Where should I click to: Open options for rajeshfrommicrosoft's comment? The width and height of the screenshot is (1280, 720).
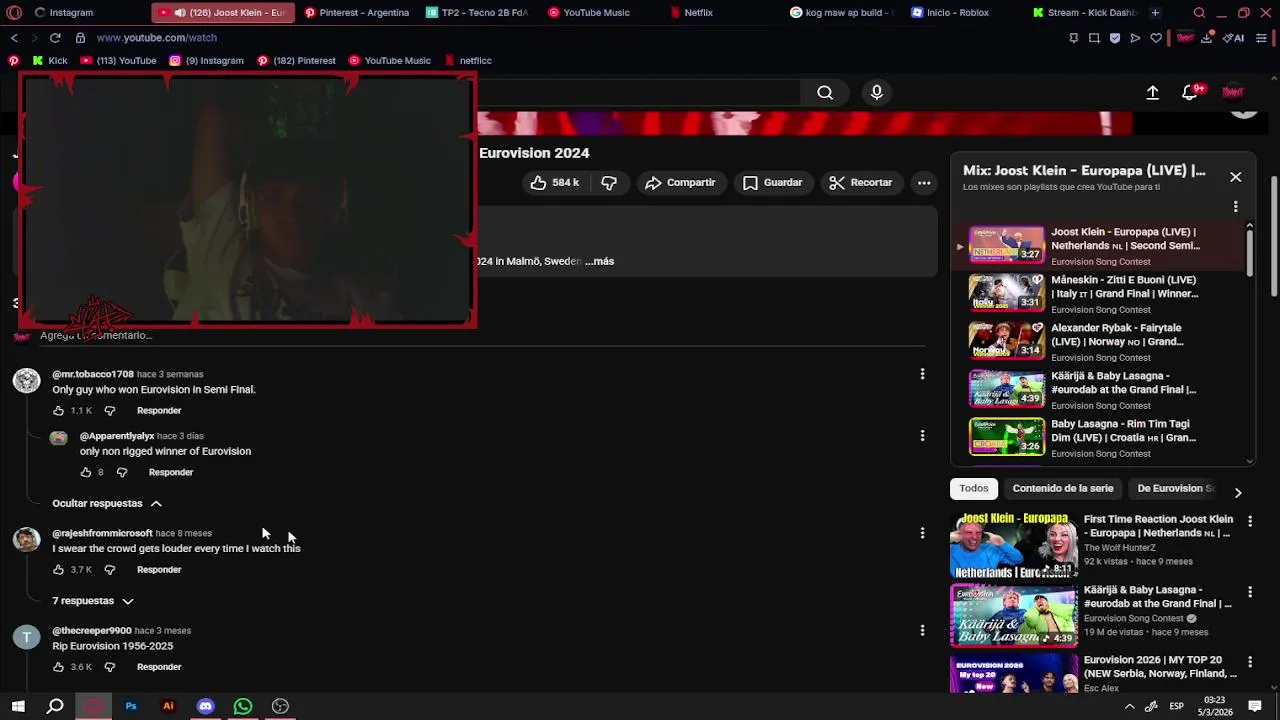[922, 533]
